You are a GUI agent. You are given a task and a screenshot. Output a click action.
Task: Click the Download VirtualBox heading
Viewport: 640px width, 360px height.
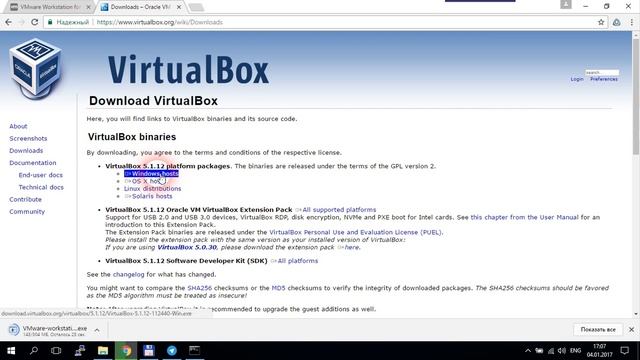(x=153, y=101)
